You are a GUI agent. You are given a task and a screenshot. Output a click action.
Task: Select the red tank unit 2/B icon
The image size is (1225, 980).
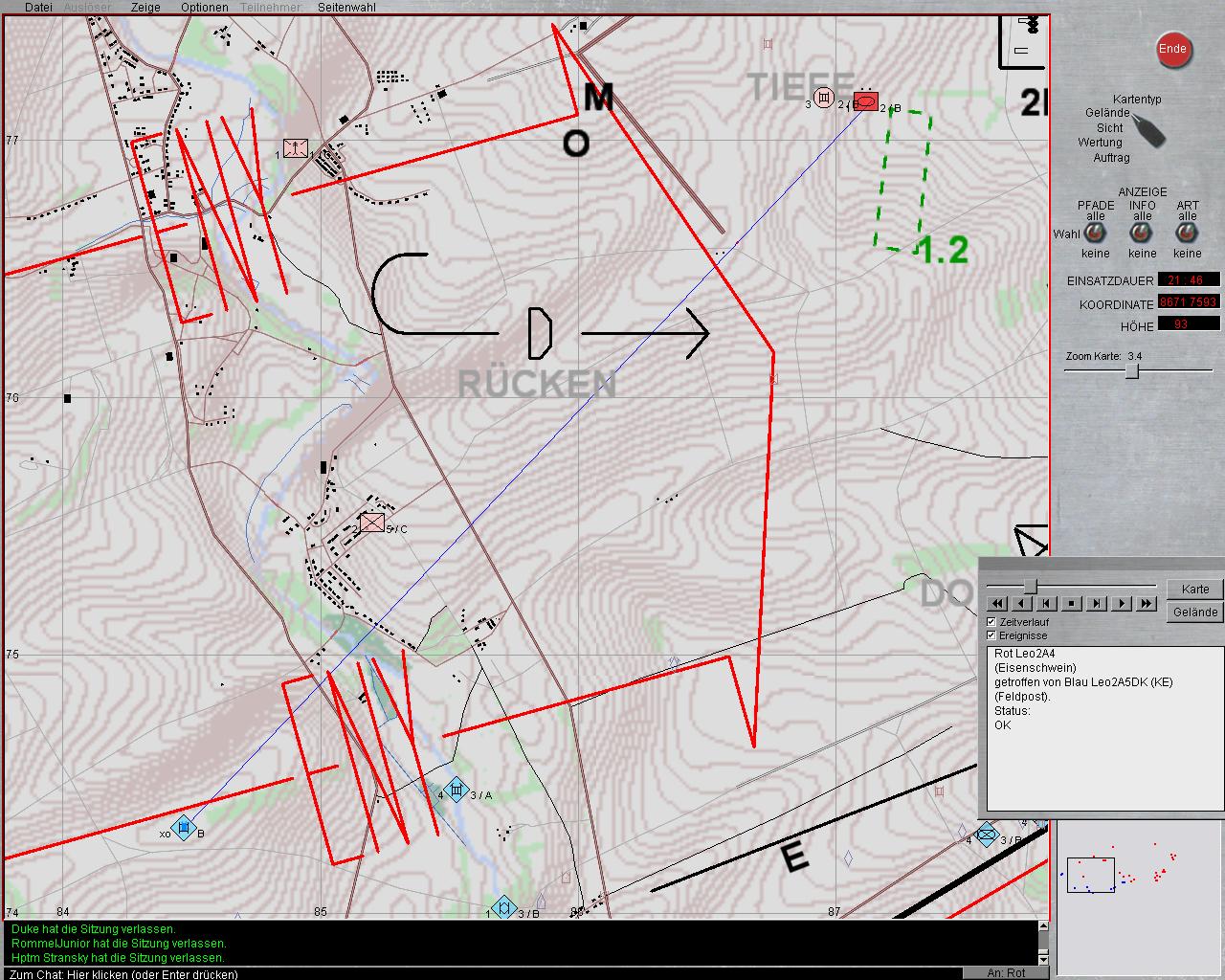[865, 101]
